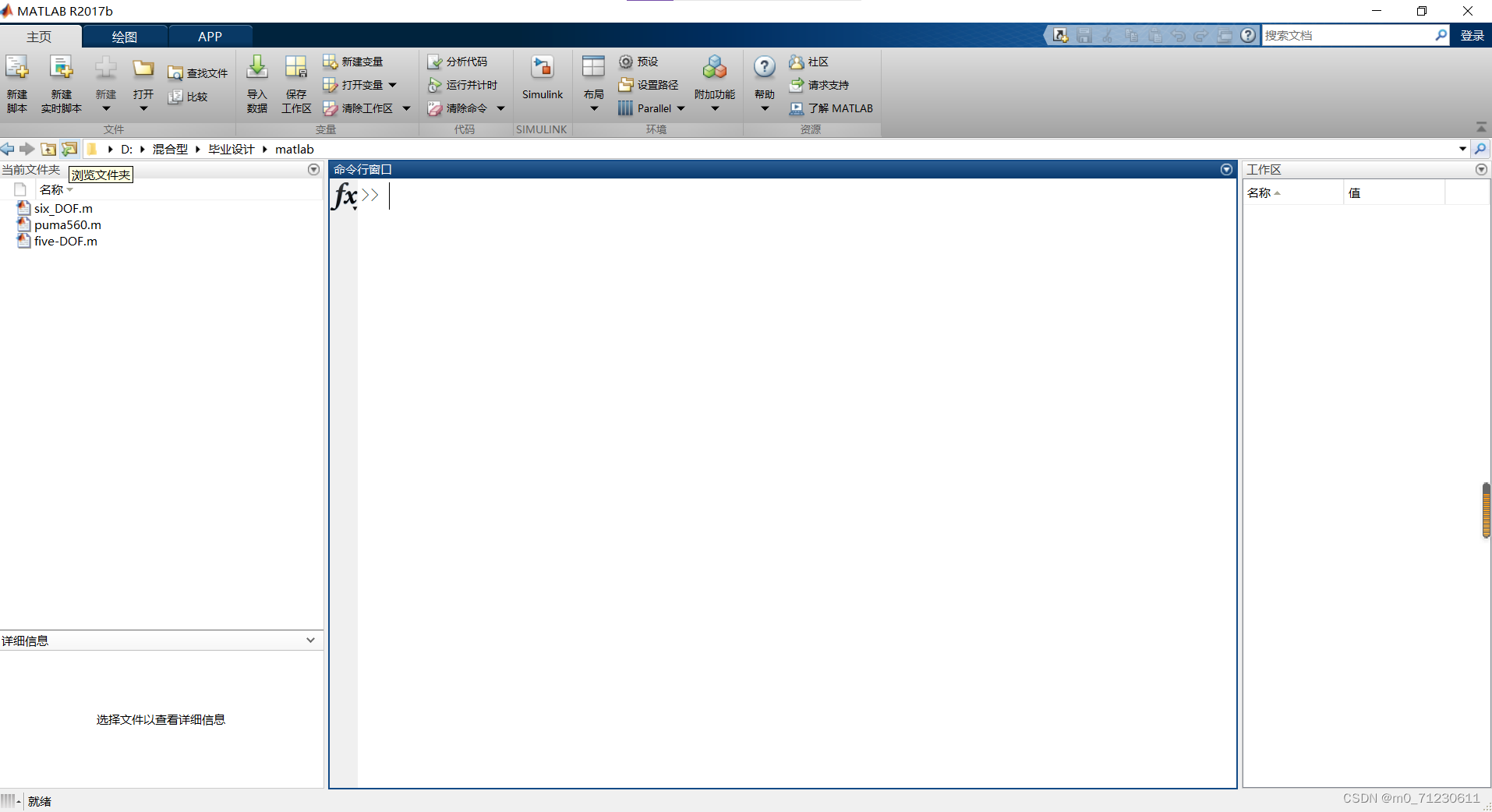Click the search folder magnifier in the address bar
Viewport: 1492px width, 812px height.
[1480, 149]
